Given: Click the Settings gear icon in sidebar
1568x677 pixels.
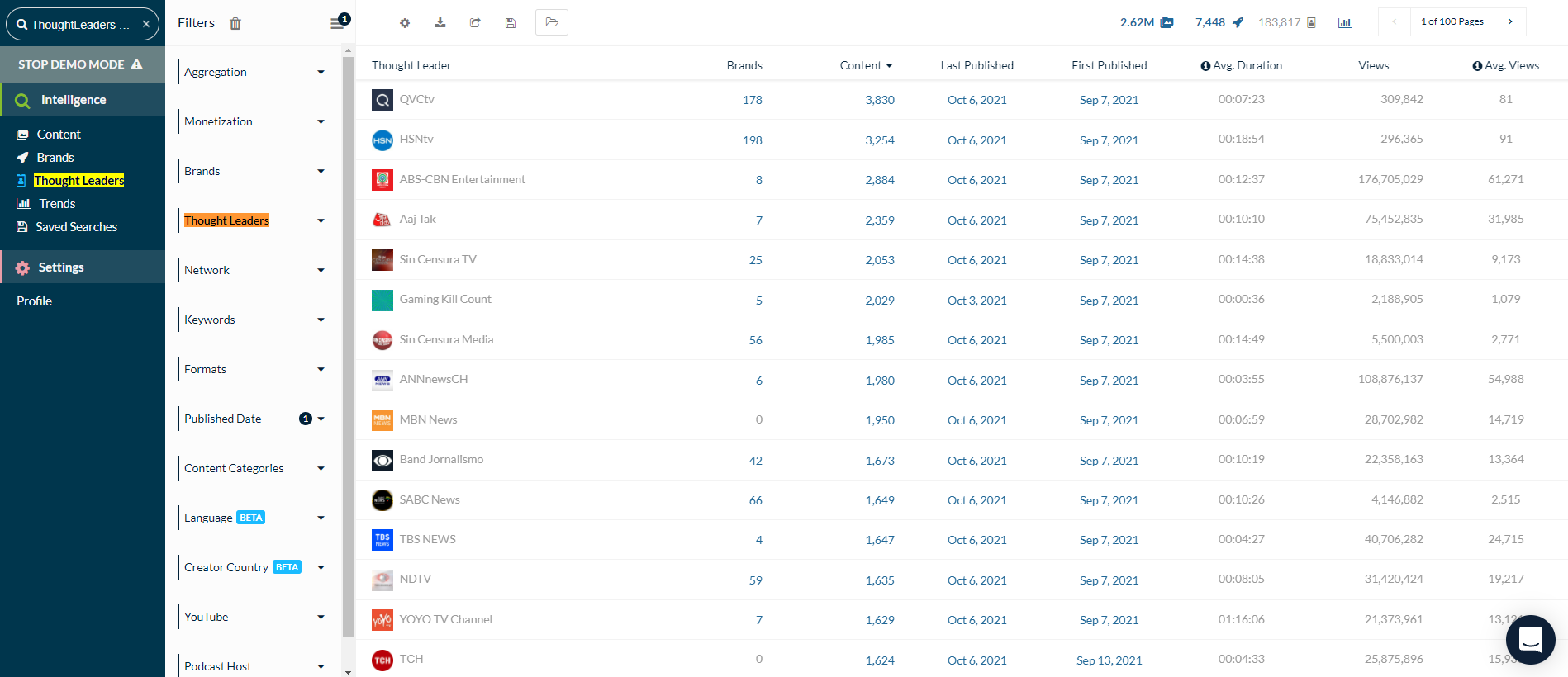Looking at the screenshot, I should (x=22, y=267).
